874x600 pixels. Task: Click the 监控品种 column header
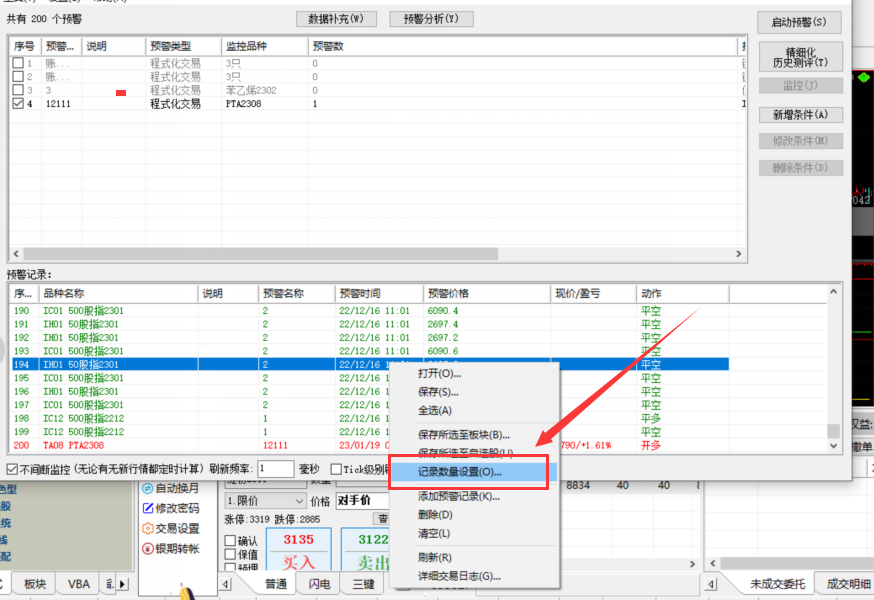265,46
